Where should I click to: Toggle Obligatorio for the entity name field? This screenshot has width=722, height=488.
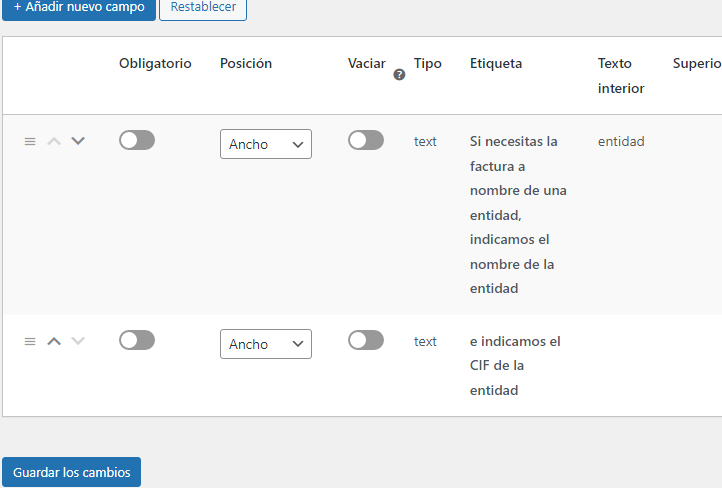(137, 140)
